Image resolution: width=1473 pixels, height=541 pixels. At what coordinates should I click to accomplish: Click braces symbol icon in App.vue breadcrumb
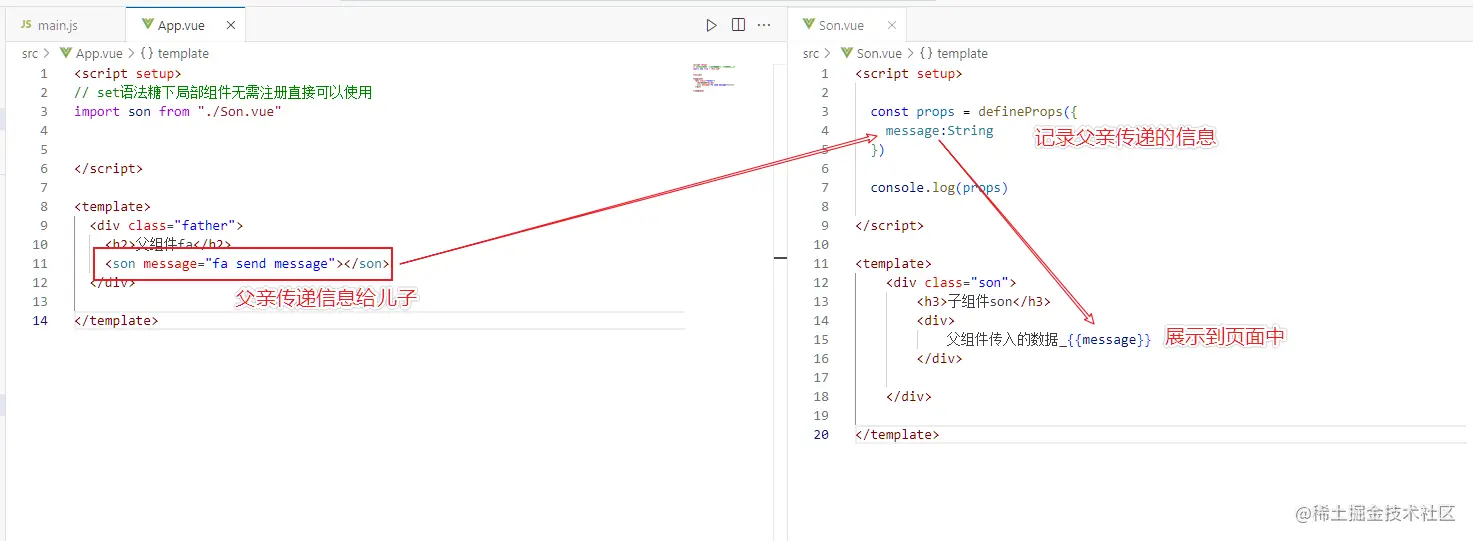pos(147,54)
